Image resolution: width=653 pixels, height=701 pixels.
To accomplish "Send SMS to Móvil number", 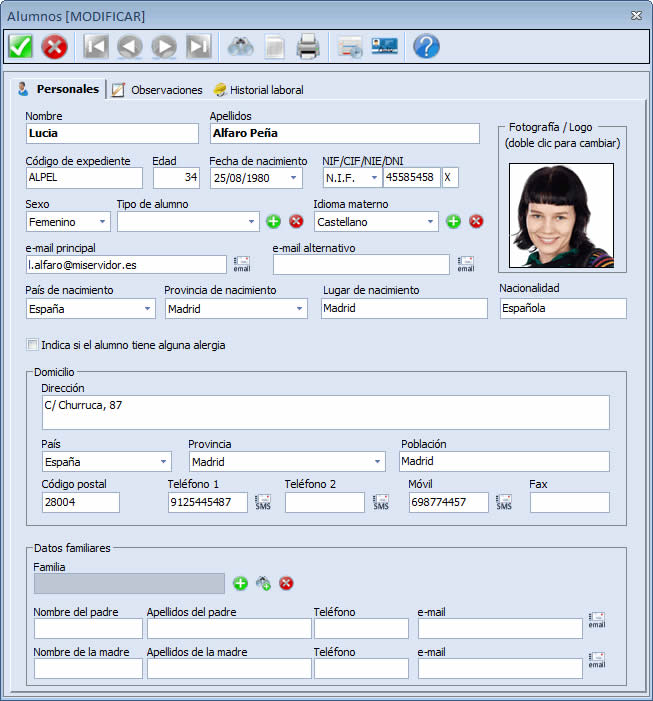I will click(x=504, y=503).
